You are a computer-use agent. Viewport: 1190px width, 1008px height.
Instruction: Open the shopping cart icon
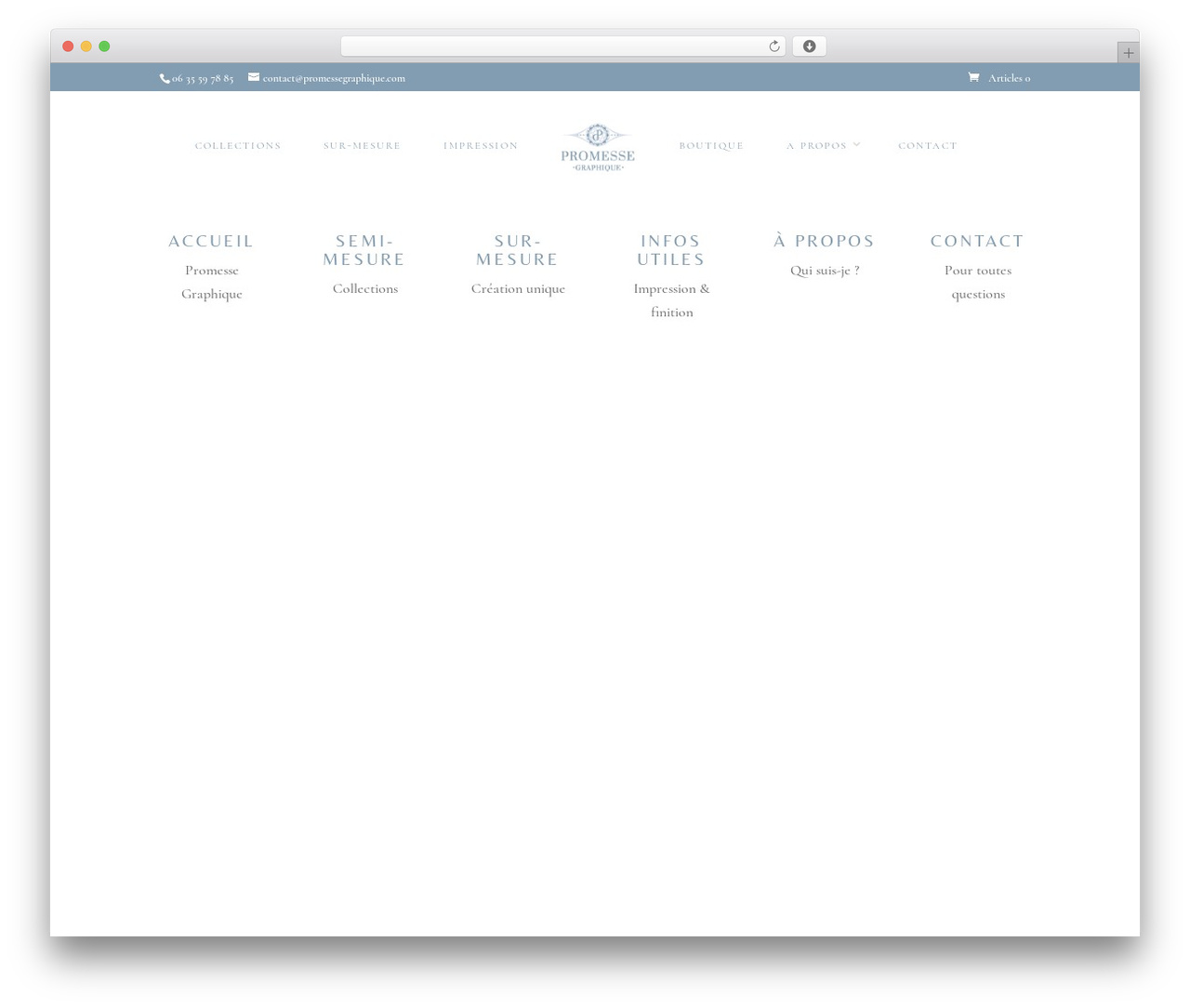(x=973, y=77)
